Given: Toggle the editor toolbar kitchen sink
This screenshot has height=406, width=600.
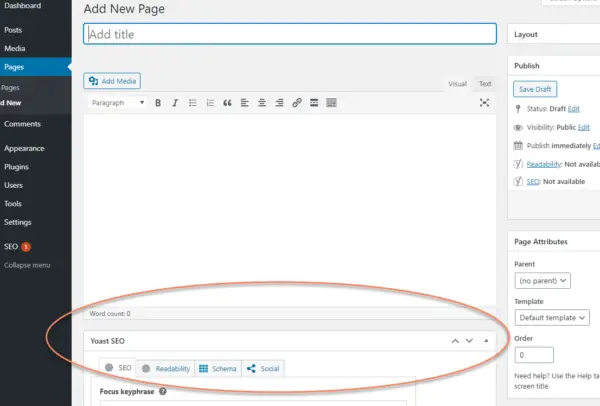Looking at the screenshot, I should point(331,103).
